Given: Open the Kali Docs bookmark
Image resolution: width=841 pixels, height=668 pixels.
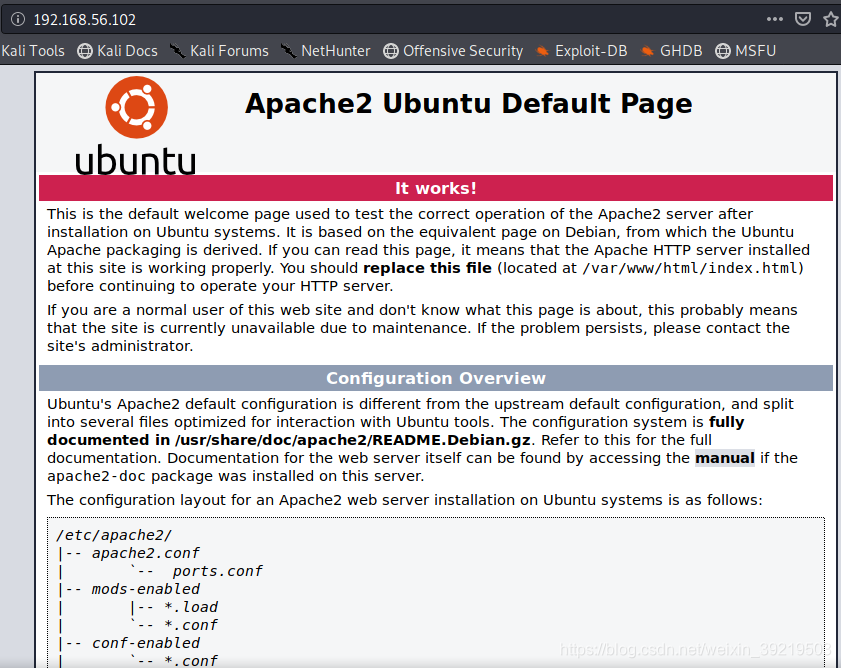Looking at the screenshot, I should pyautogui.click(x=117, y=51).
